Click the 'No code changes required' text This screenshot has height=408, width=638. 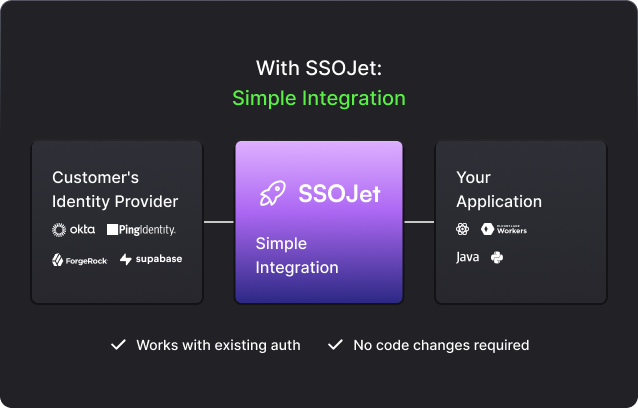tap(441, 345)
